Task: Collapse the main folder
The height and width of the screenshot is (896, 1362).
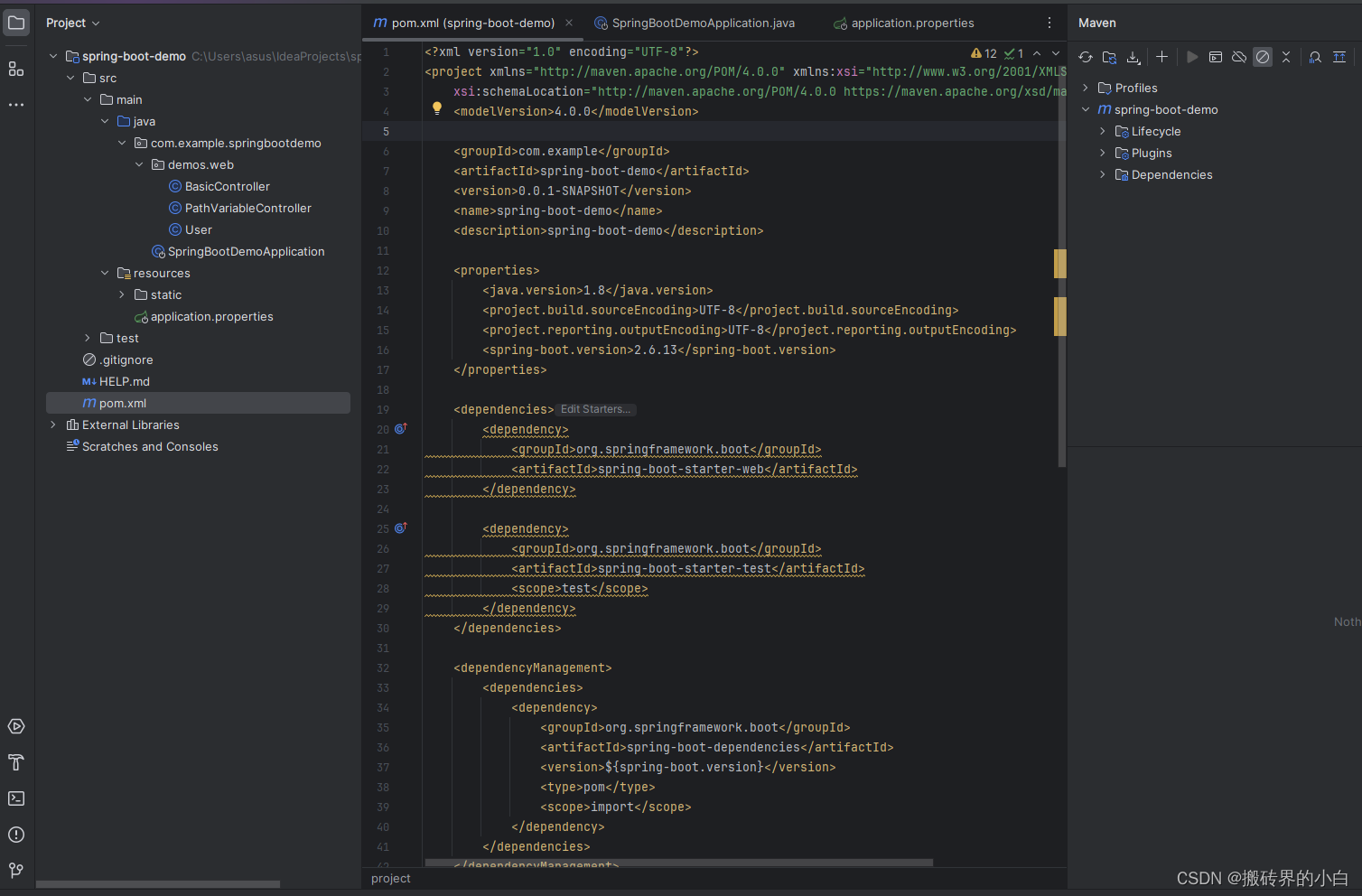Action: pyautogui.click(x=88, y=99)
